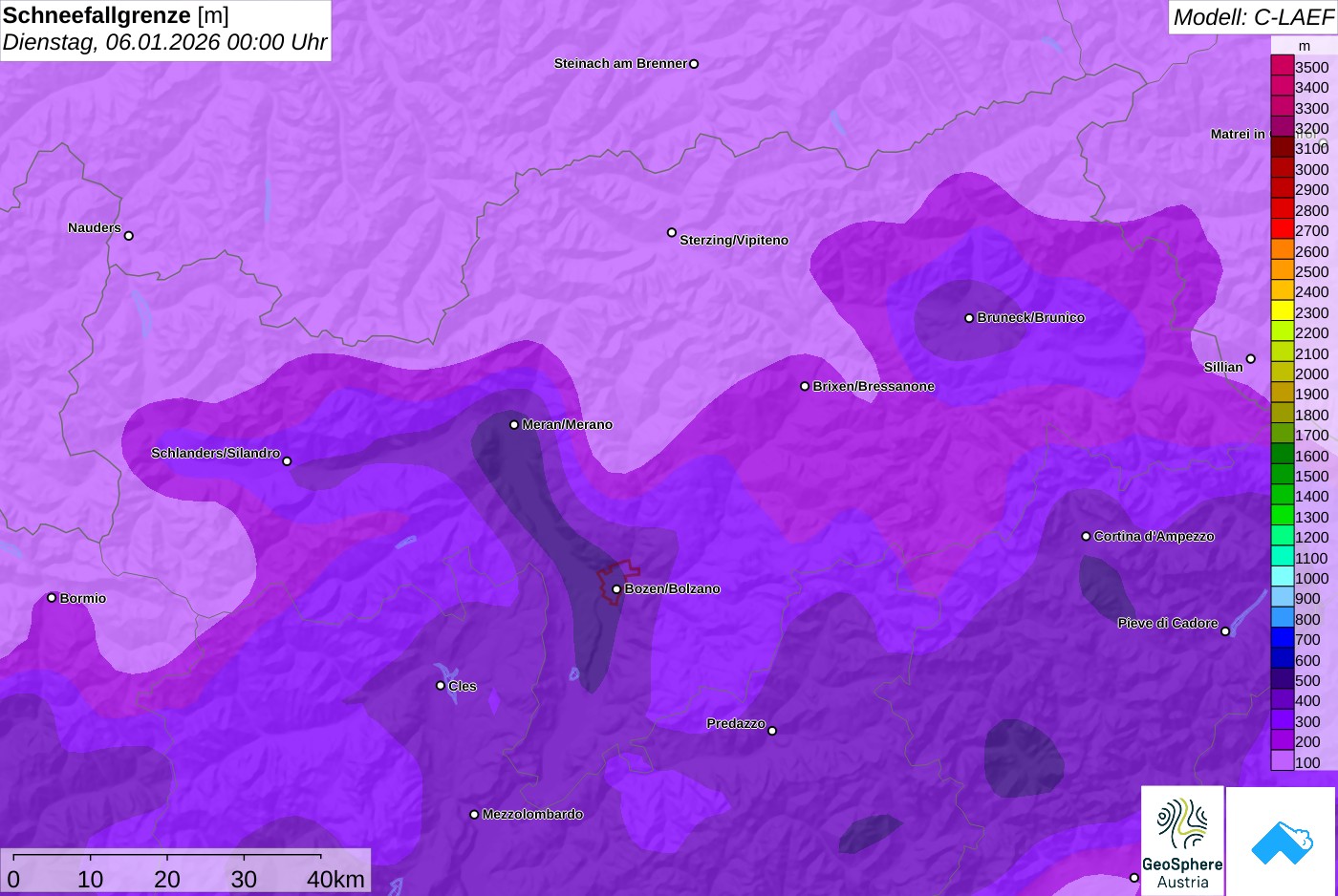Click the Schneefallgrenze [m] title
1338x896 pixels.
point(116,15)
